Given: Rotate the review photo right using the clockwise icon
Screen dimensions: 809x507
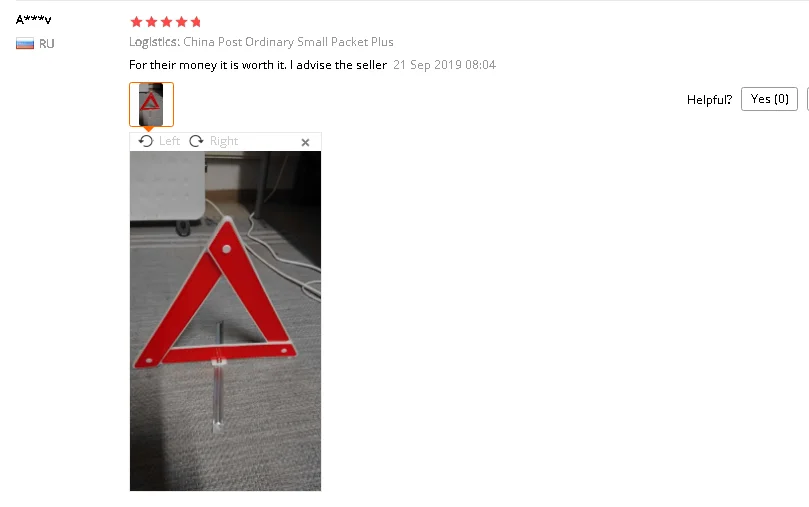Looking at the screenshot, I should tap(196, 141).
